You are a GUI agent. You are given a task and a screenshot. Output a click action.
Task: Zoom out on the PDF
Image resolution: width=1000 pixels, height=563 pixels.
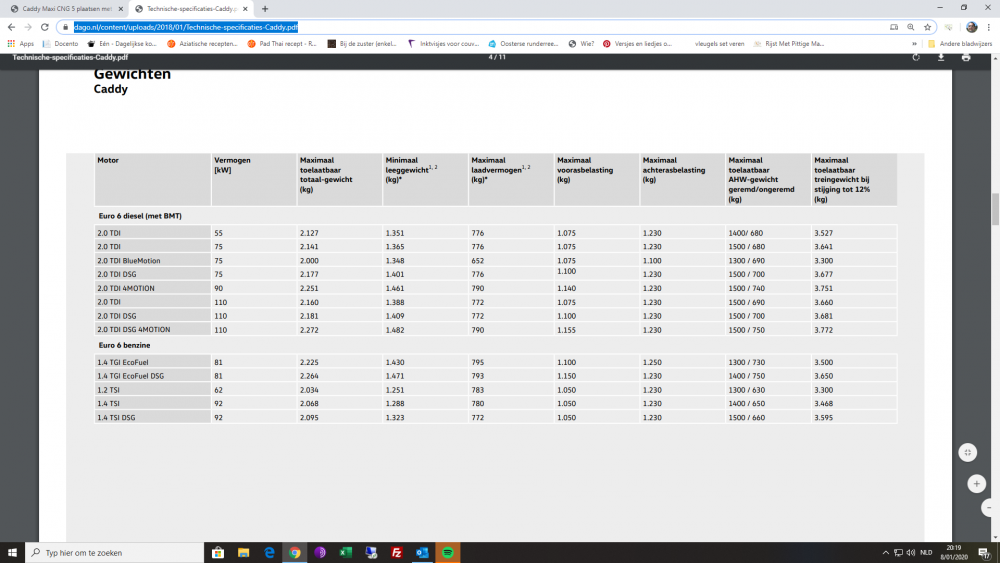tap(989, 508)
